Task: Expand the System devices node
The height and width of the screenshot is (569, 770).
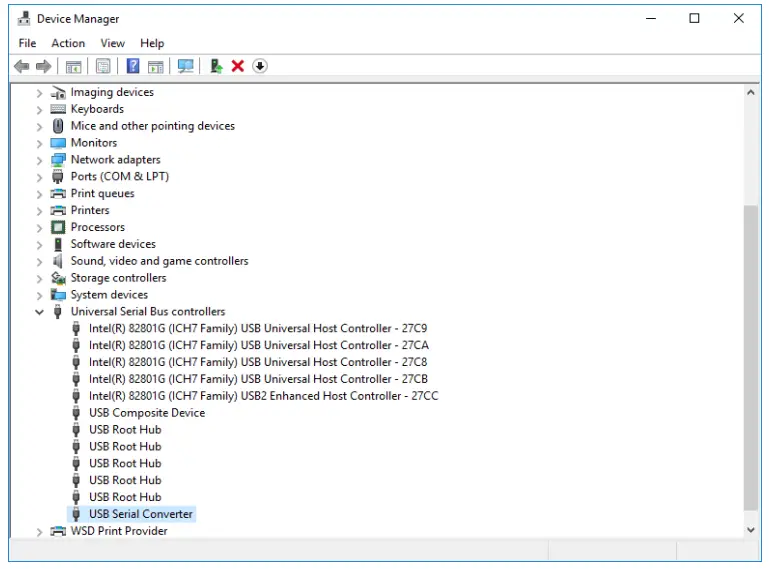Action: pyautogui.click(x=39, y=295)
